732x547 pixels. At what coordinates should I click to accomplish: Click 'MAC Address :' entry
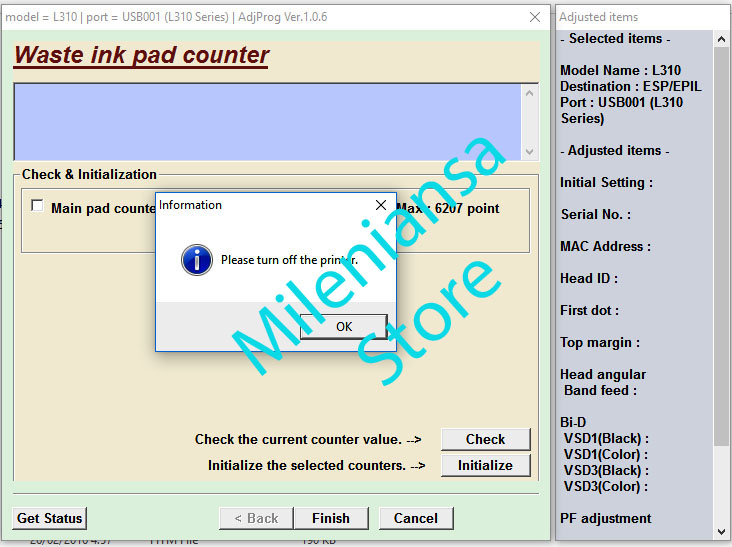click(x=605, y=246)
